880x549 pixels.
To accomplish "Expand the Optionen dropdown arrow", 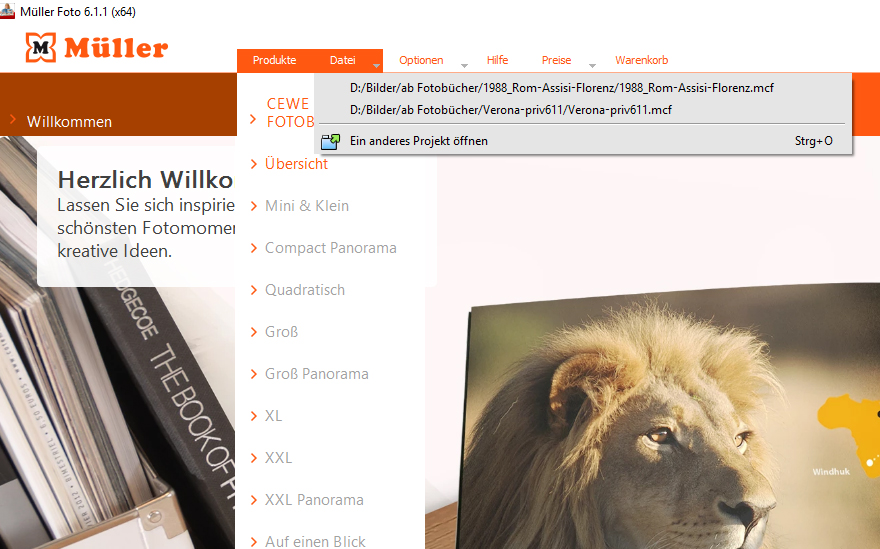I will tap(464, 66).
